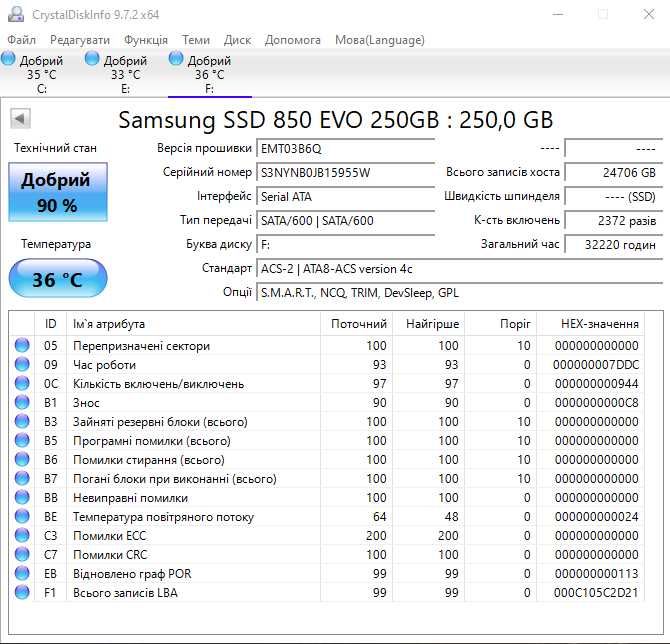Select Температура повітряного потоку attribute name

click(163, 517)
